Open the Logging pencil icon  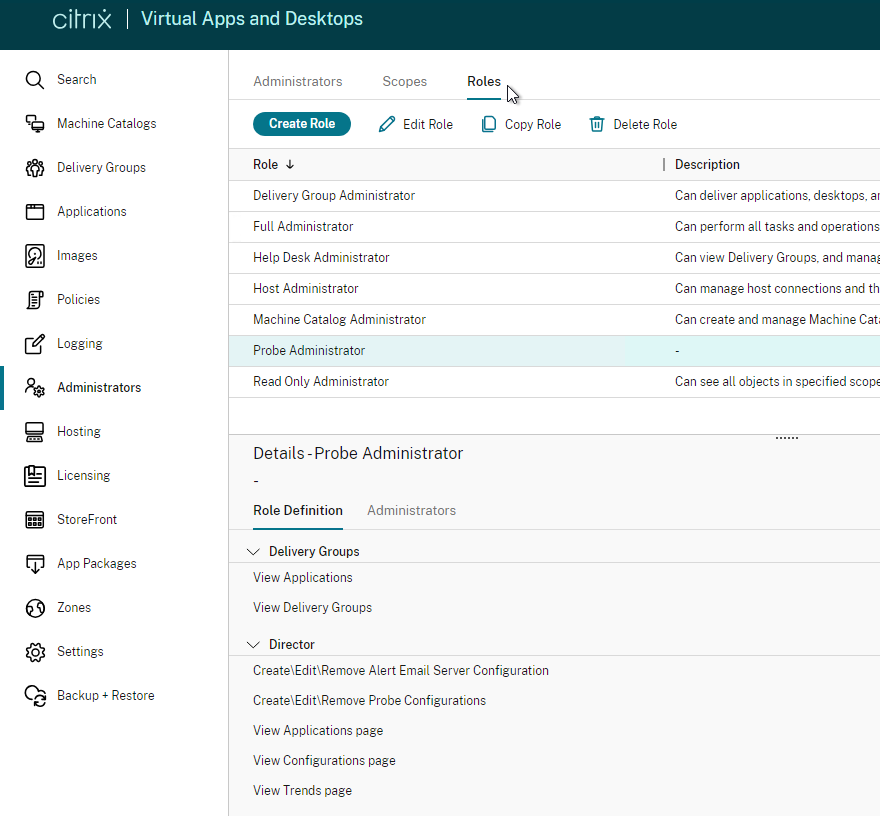pos(35,343)
